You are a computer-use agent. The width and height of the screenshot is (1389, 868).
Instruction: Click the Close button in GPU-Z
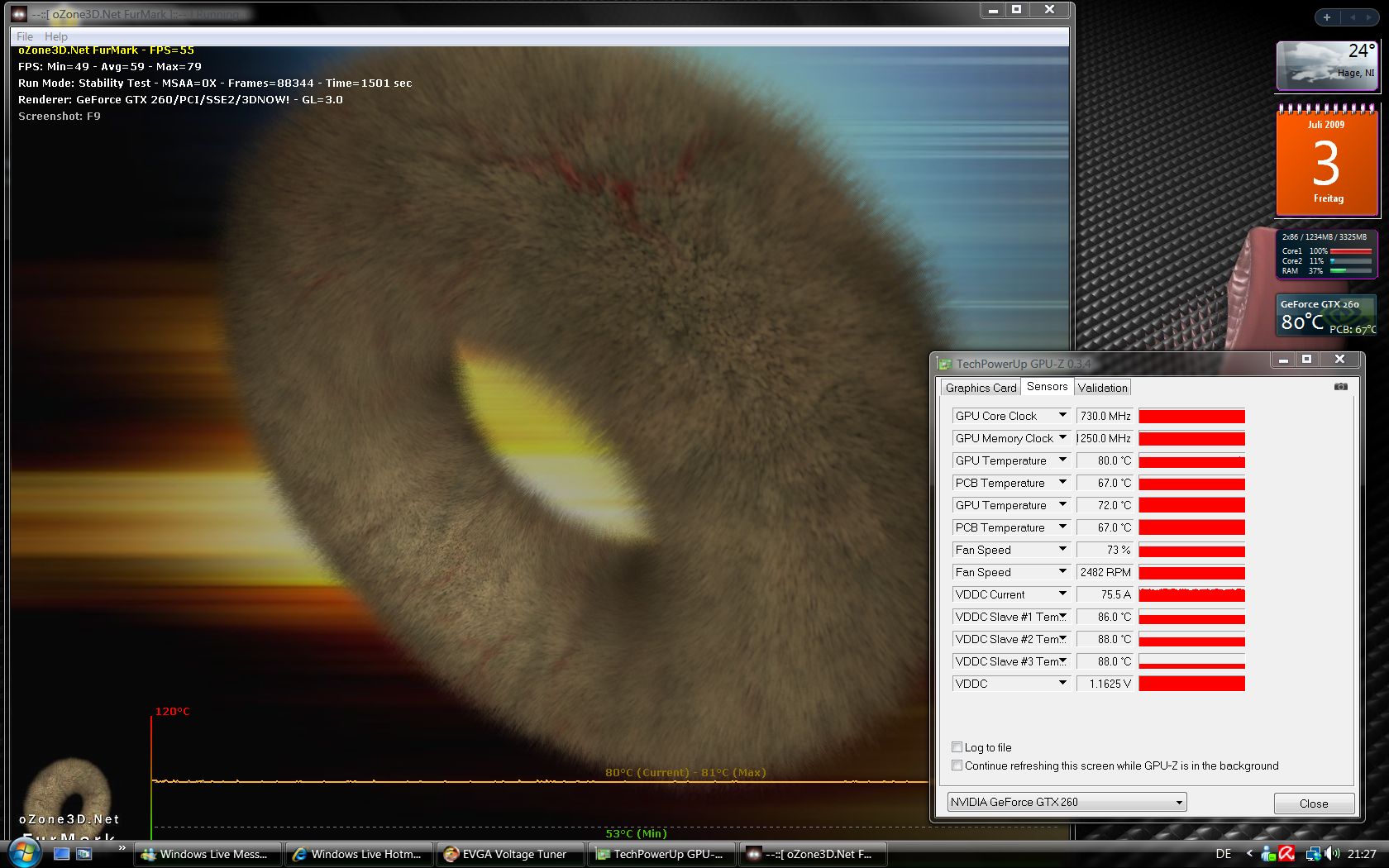1314,804
